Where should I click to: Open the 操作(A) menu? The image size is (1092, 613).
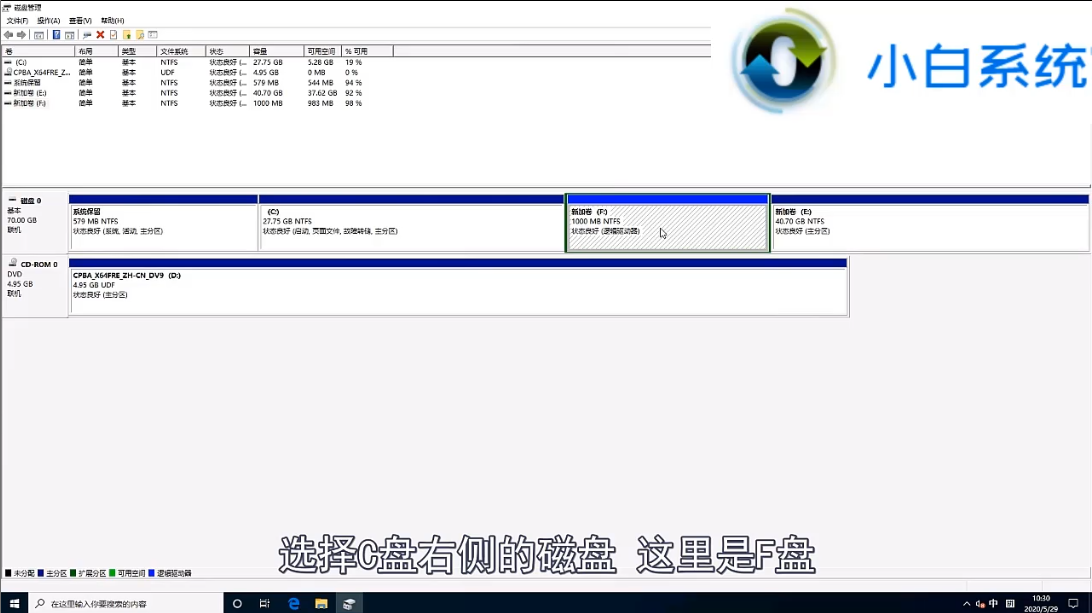pos(49,21)
